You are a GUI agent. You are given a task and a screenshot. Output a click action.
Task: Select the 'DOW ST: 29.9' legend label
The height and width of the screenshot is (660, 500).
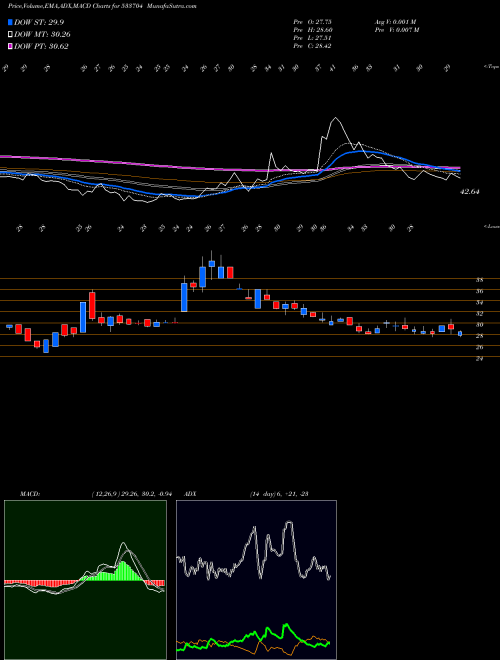[x=39, y=22]
